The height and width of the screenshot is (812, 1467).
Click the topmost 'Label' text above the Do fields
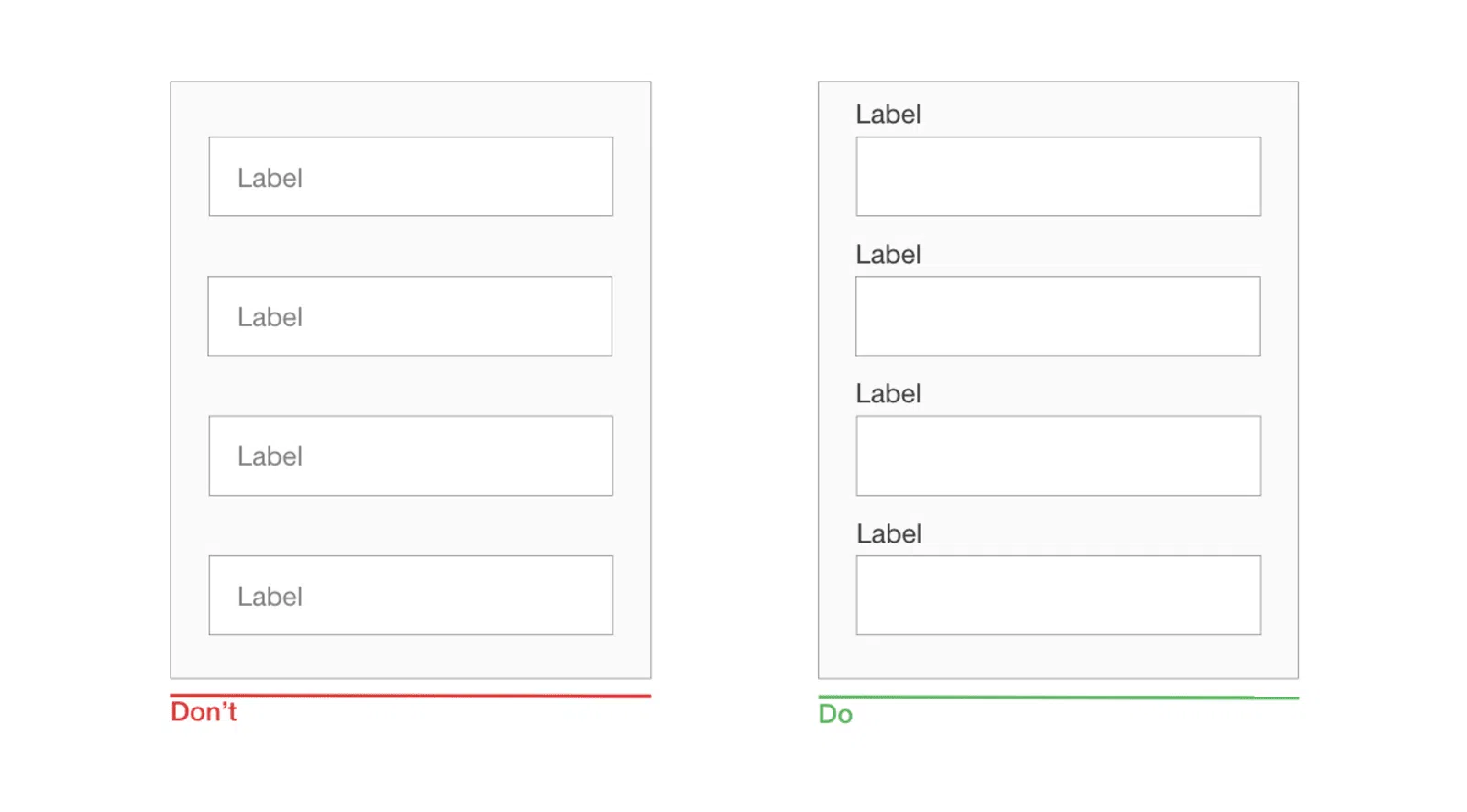pos(888,115)
